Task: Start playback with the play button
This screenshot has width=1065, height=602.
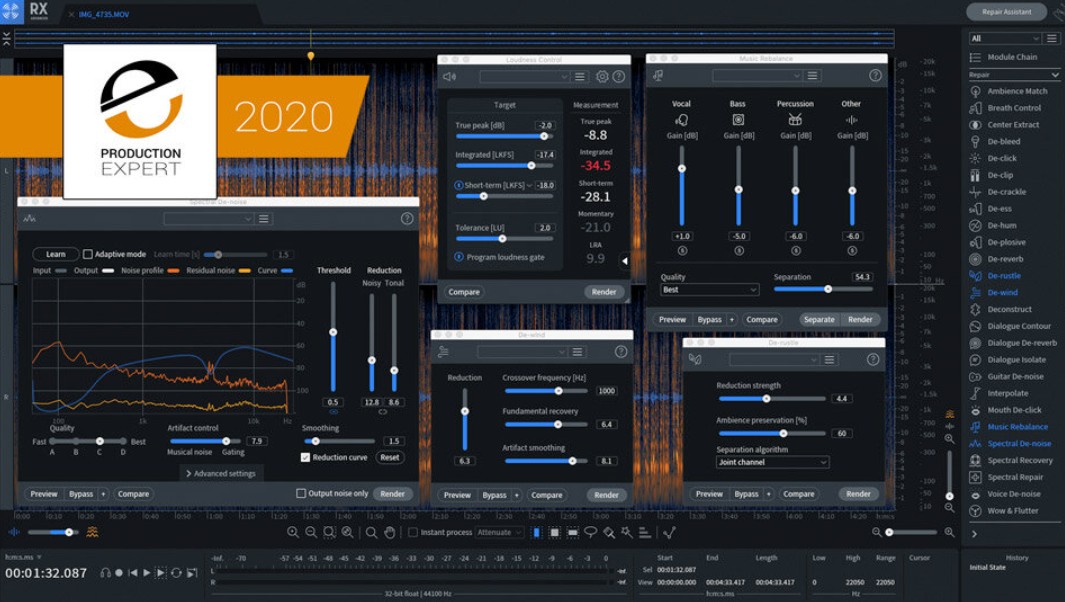Action: [x=147, y=573]
